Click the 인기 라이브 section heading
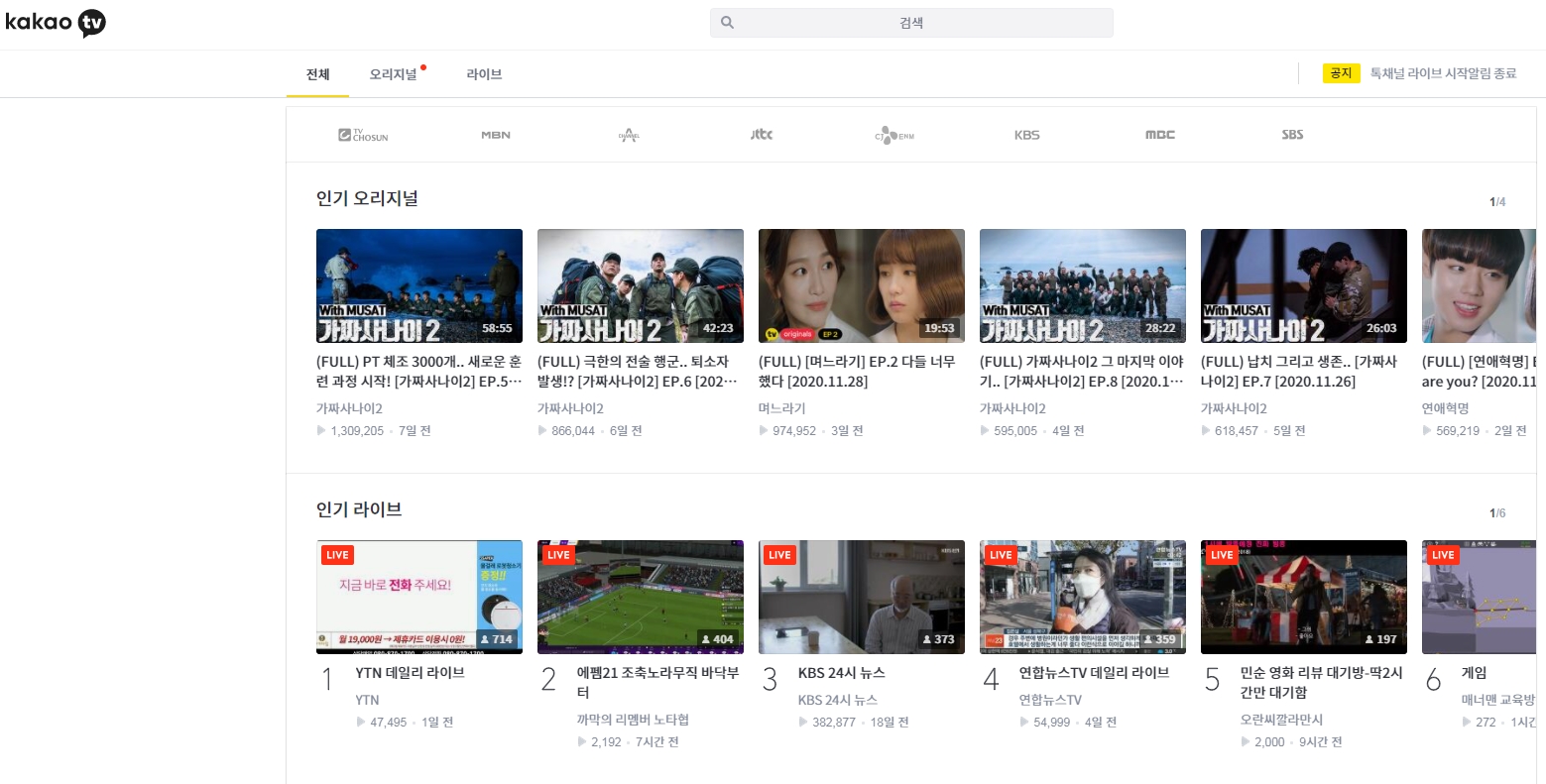The height and width of the screenshot is (784, 1546). pyautogui.click(x=359, y=510)
